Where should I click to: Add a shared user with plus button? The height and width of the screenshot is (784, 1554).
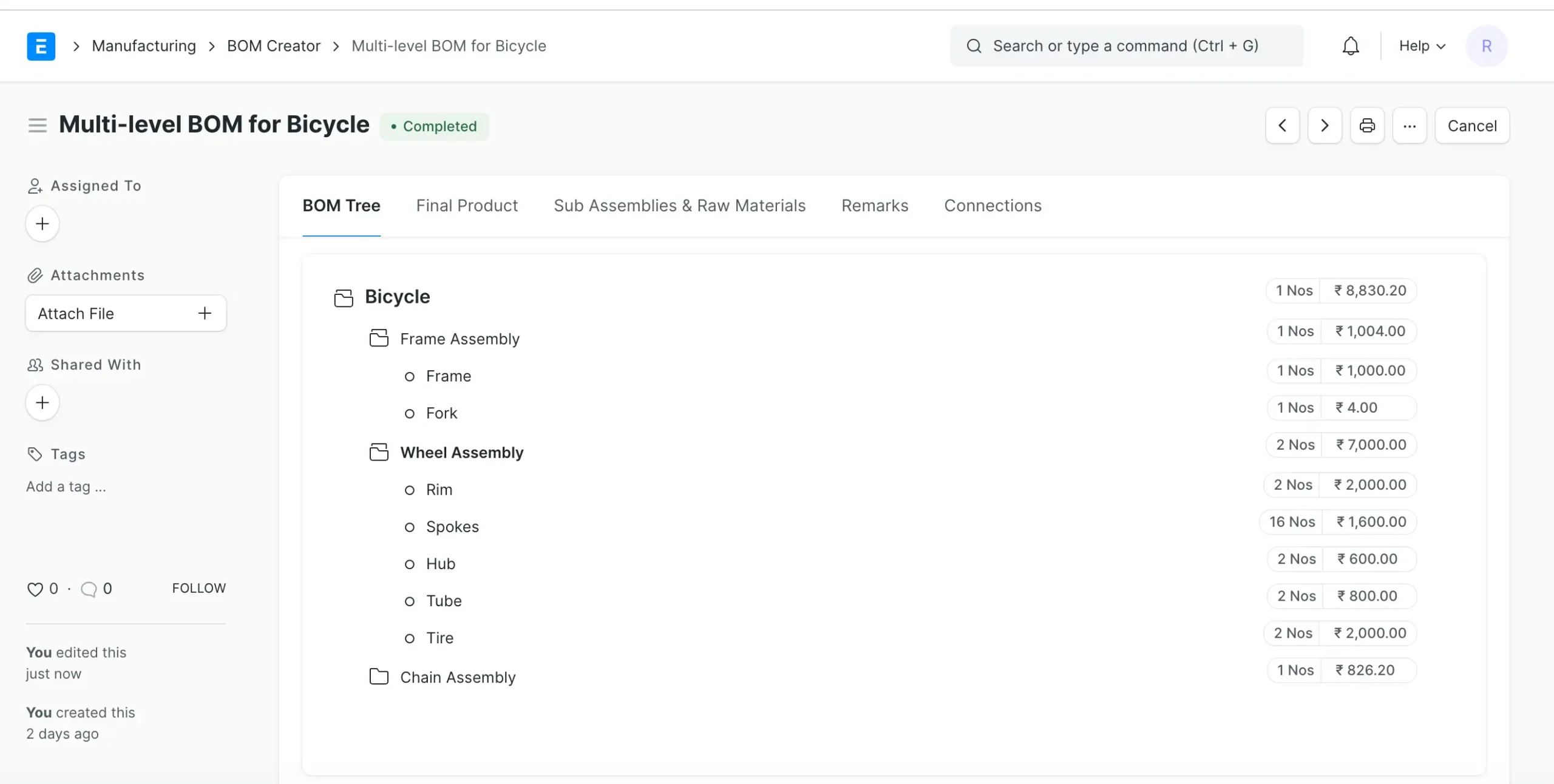[x=42, y=402]
